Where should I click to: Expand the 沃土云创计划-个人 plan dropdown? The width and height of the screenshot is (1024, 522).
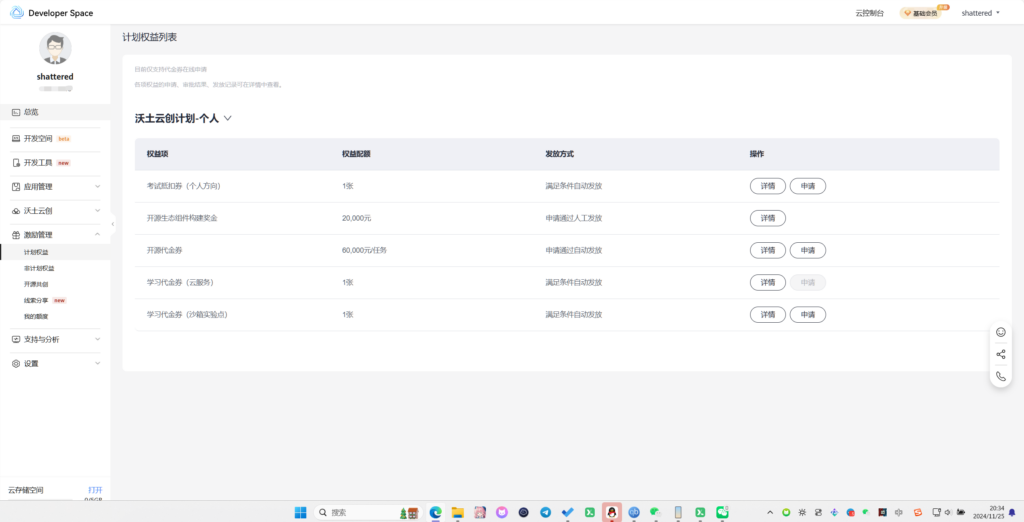point(228,118)
